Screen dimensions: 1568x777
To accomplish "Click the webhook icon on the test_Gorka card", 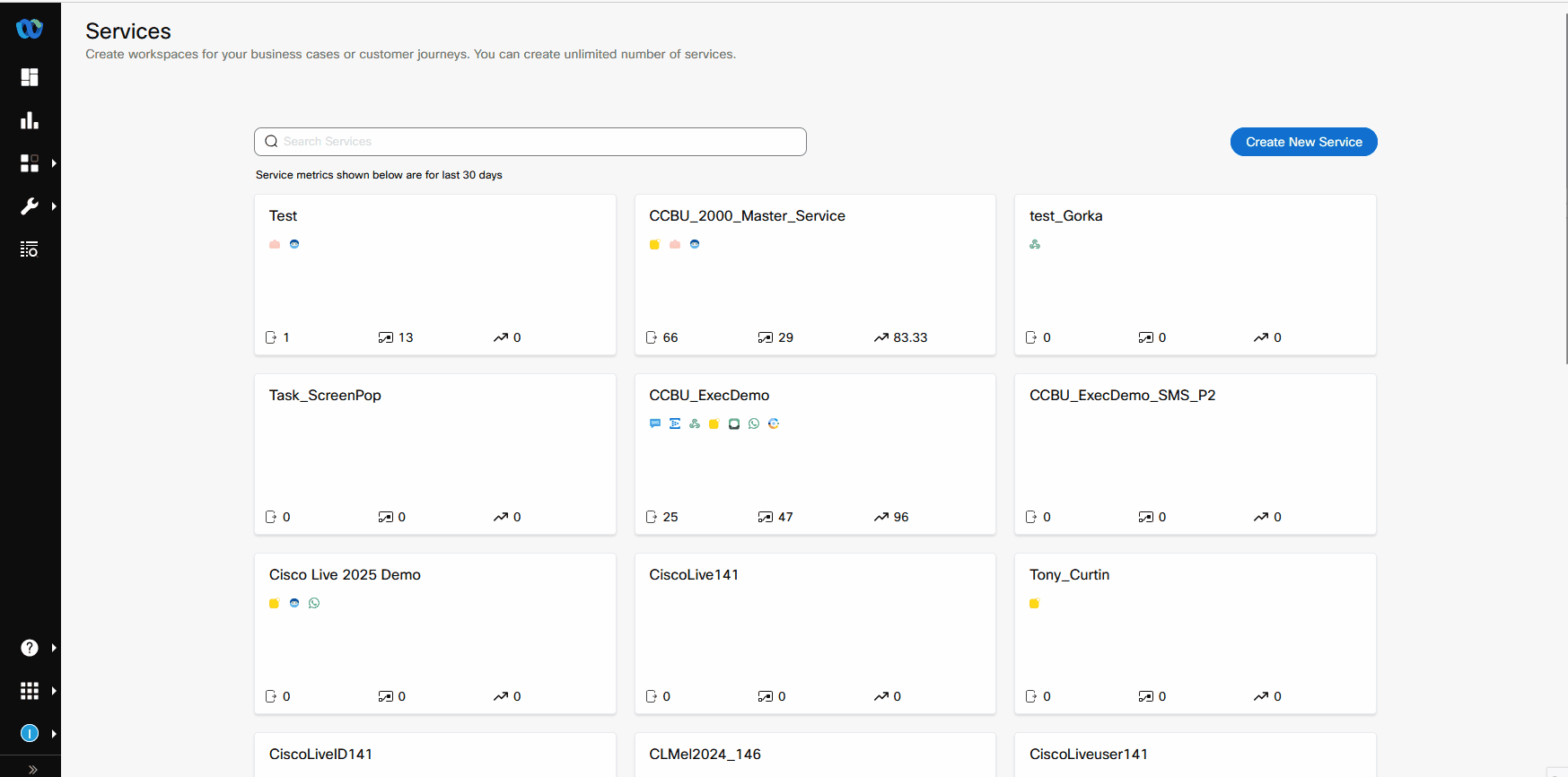I will [x=1035, y=244].
